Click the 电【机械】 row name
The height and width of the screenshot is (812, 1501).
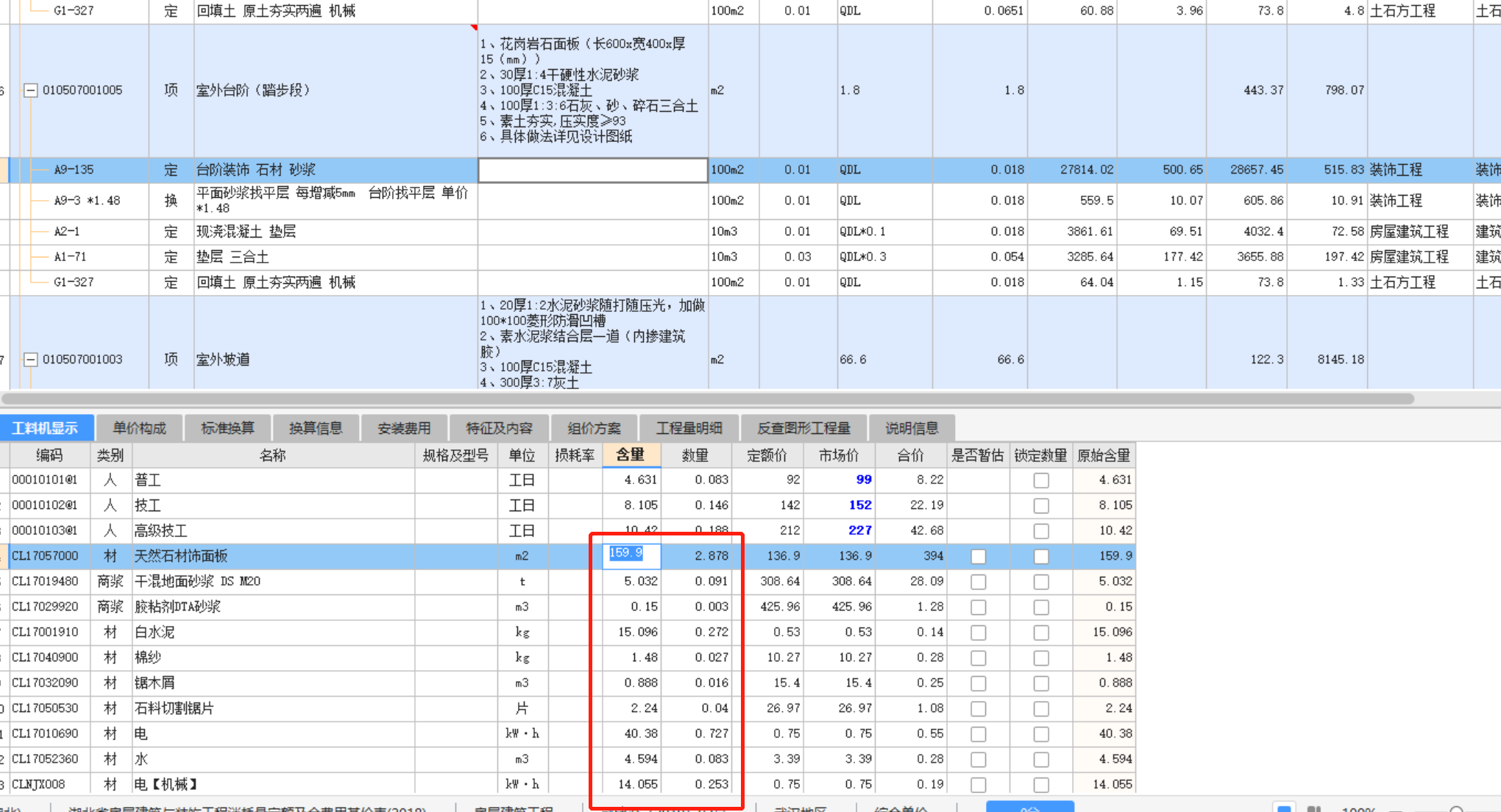click(x=166, y=784)
